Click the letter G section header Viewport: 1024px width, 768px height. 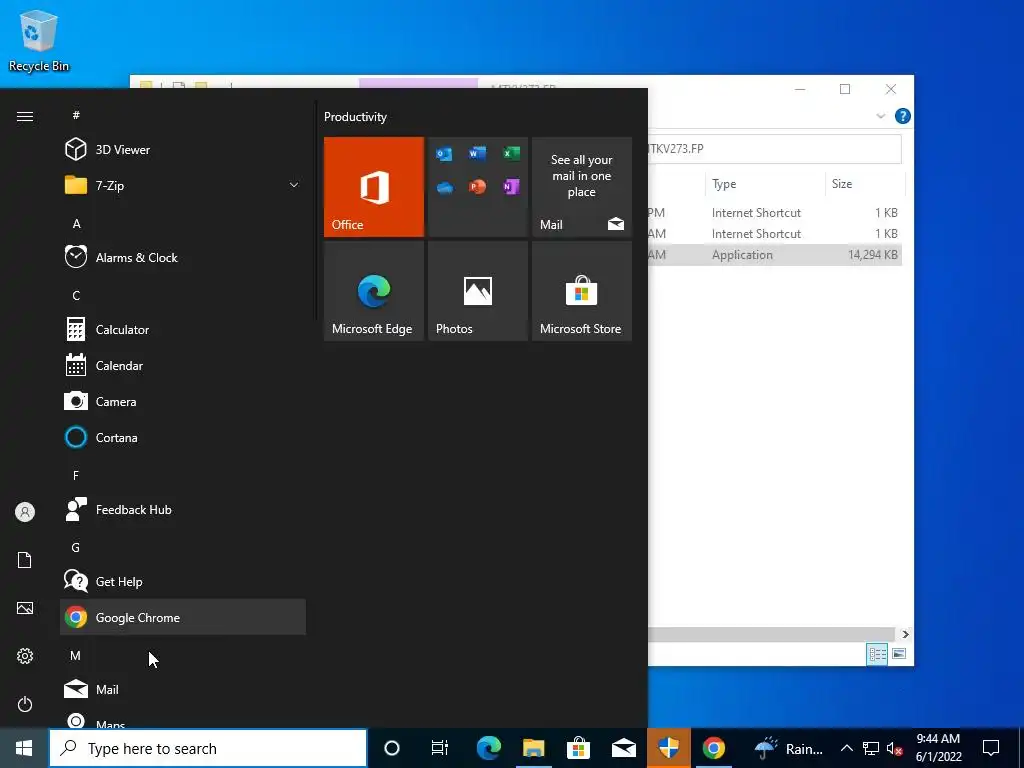point(76,547)
